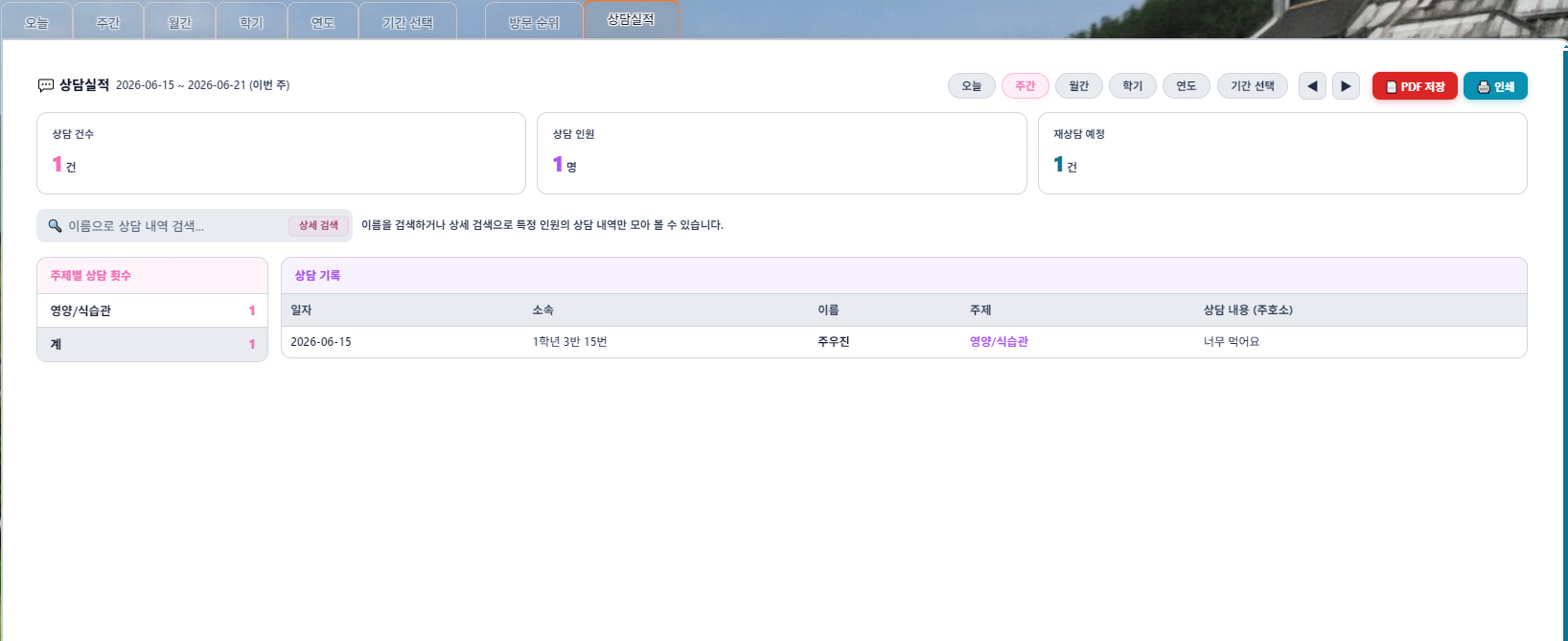1568x641 pixels.
Task: Click the 상담실적 speech bubble icon
Action: click(x=46, y=85)
